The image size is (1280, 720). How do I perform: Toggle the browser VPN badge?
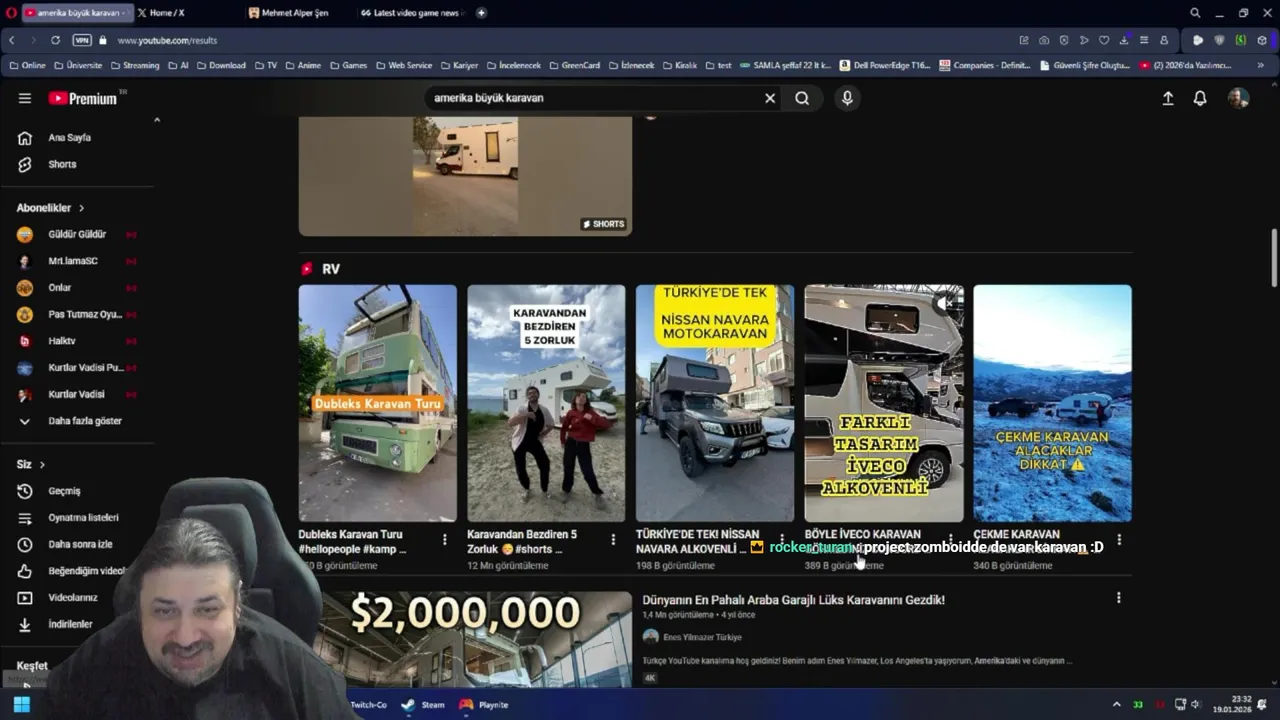tap(82, 40)
